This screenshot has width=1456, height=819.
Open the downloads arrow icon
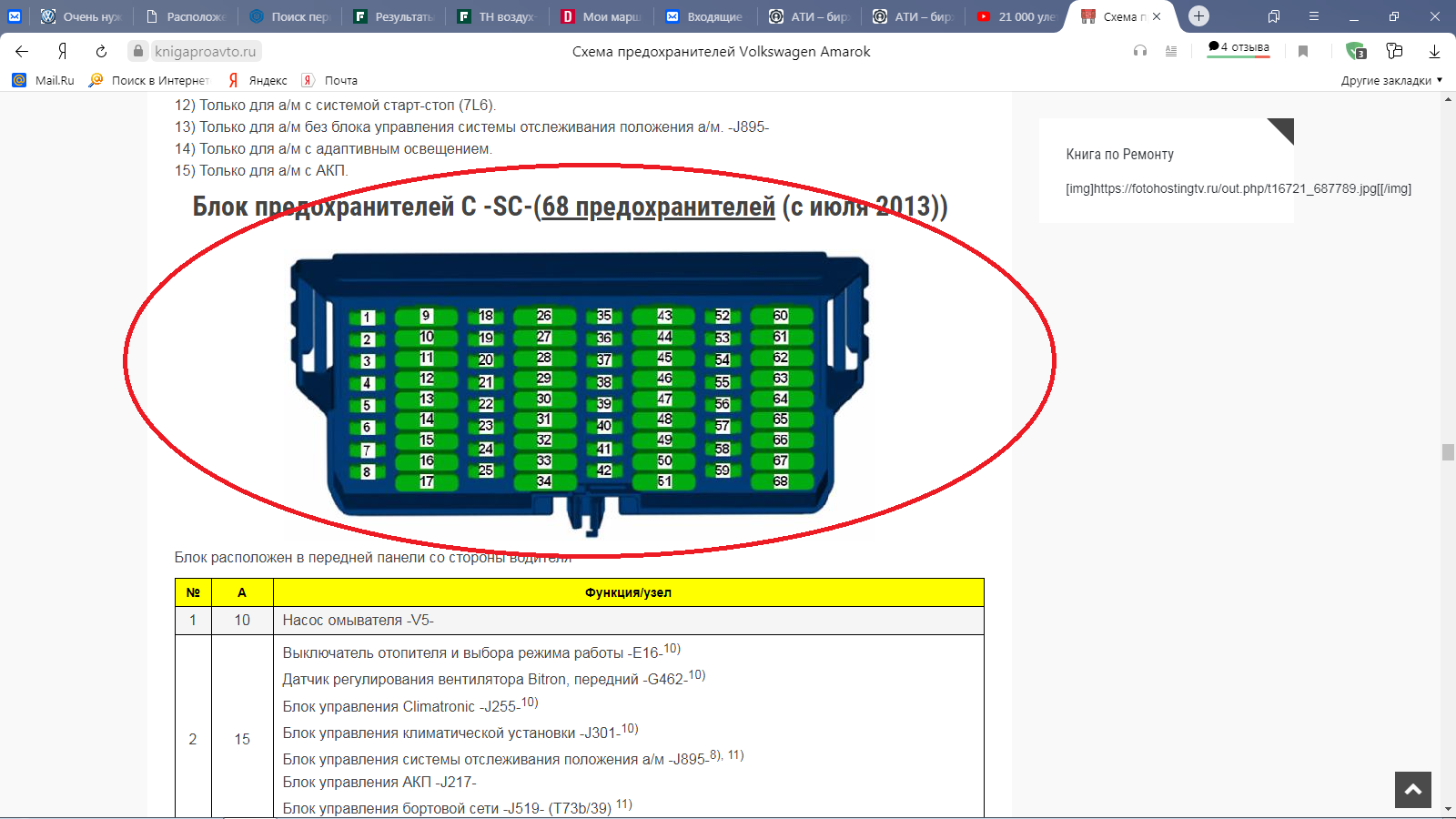pyautogui.click(x=1434, y=52)
